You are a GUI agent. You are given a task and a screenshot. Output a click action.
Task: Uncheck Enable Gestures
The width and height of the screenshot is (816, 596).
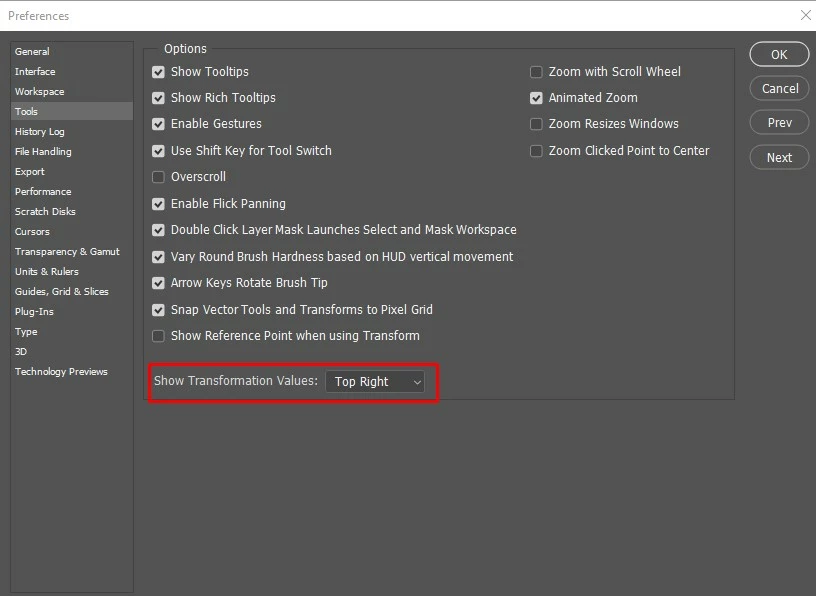[x=158, y=124]
